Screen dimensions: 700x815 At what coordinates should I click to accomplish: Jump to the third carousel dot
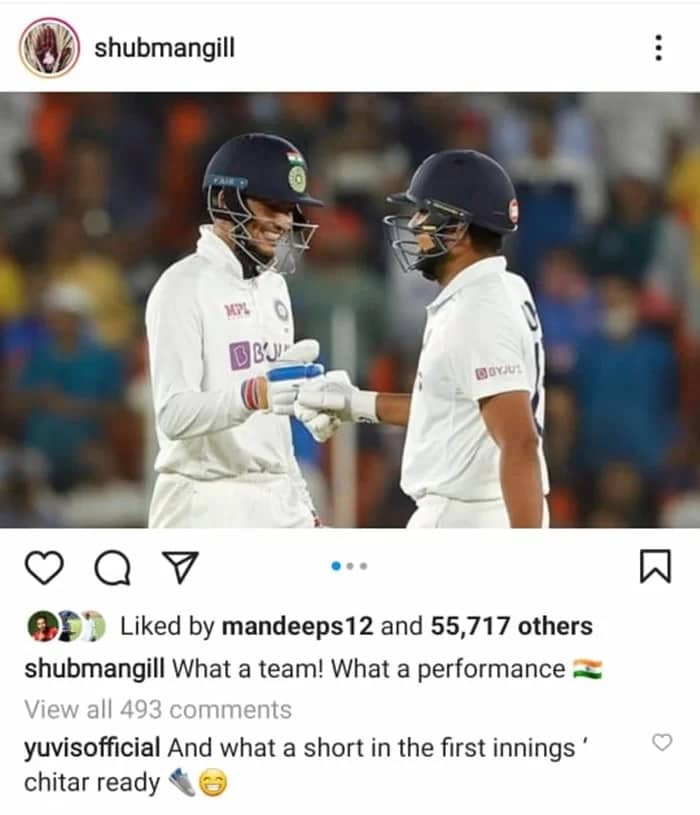[x=363, y=566]
